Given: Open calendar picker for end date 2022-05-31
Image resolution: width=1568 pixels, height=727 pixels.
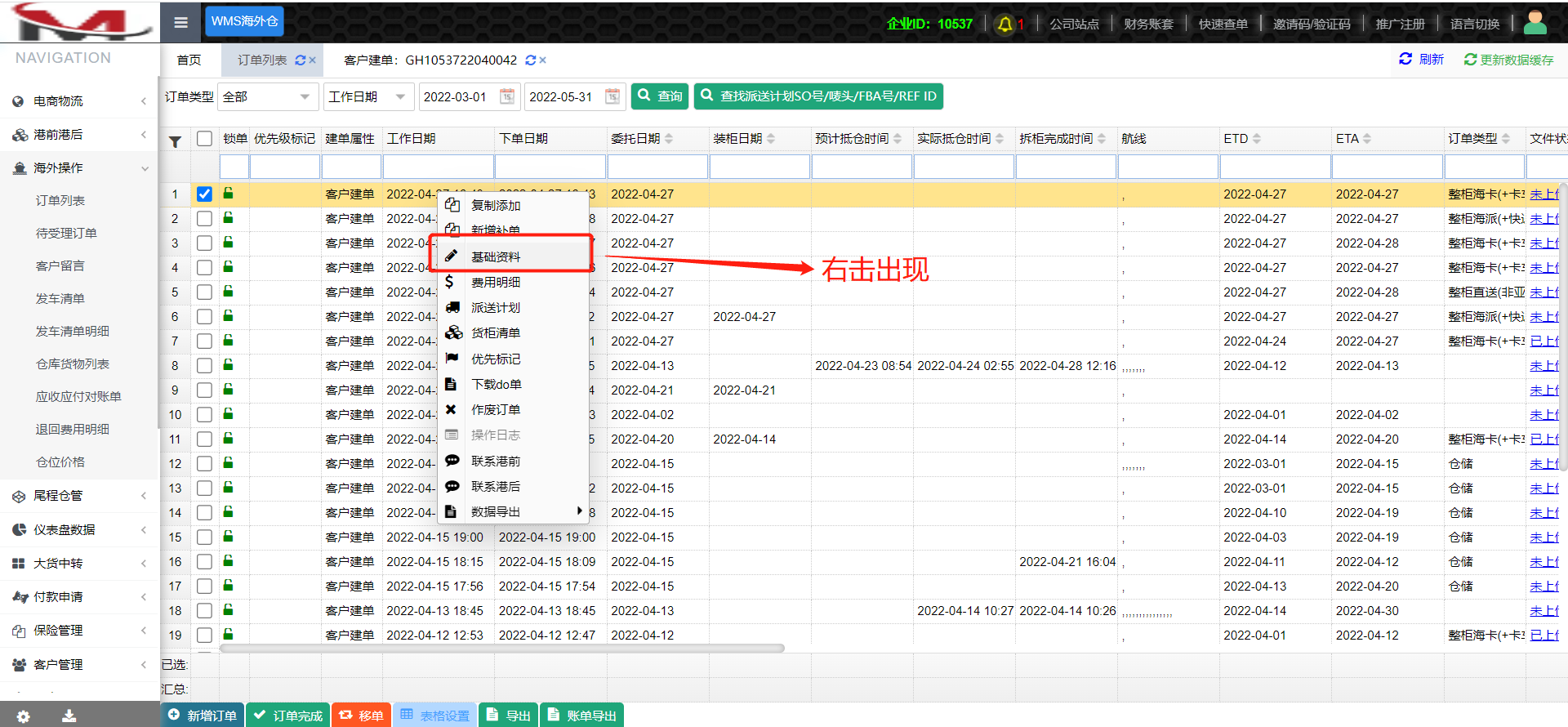Looking at the screenshot, I should 612,96.
